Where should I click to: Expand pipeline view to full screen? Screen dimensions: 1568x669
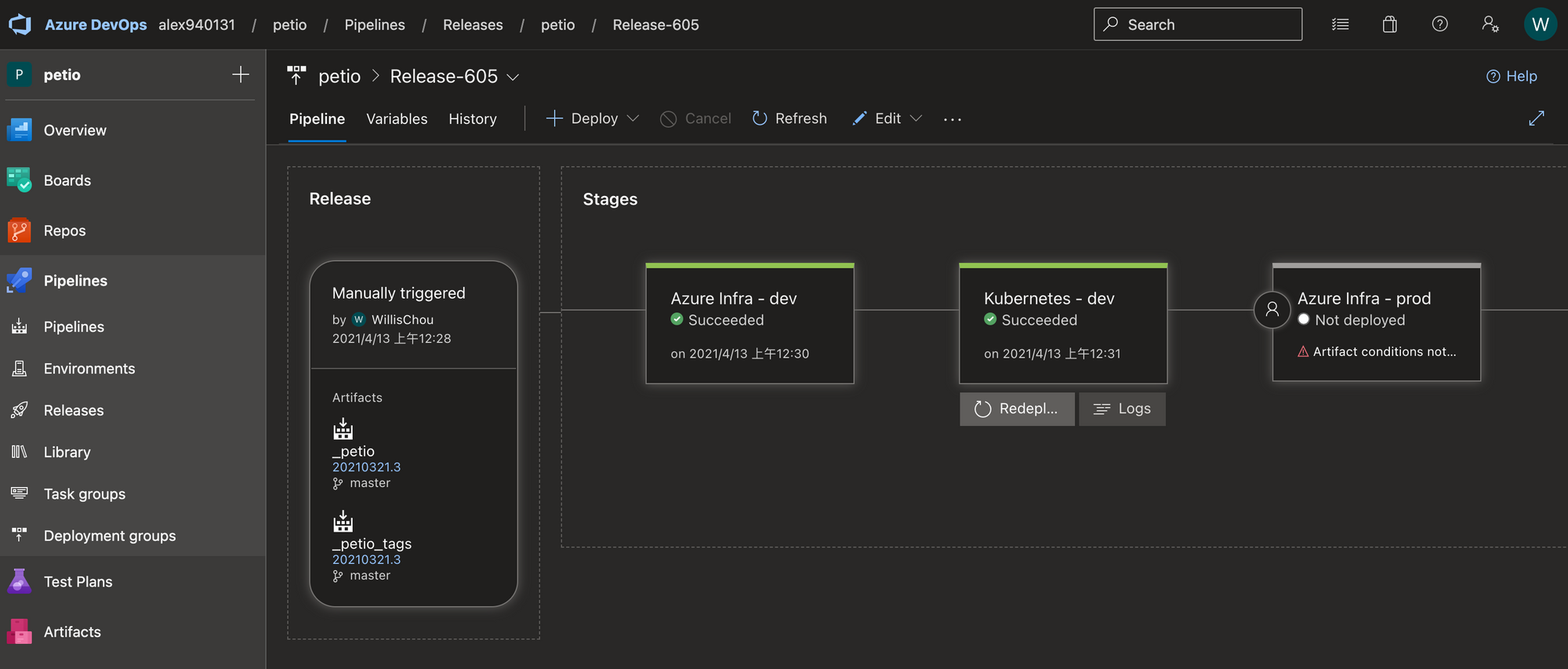tap(1536, 118)
